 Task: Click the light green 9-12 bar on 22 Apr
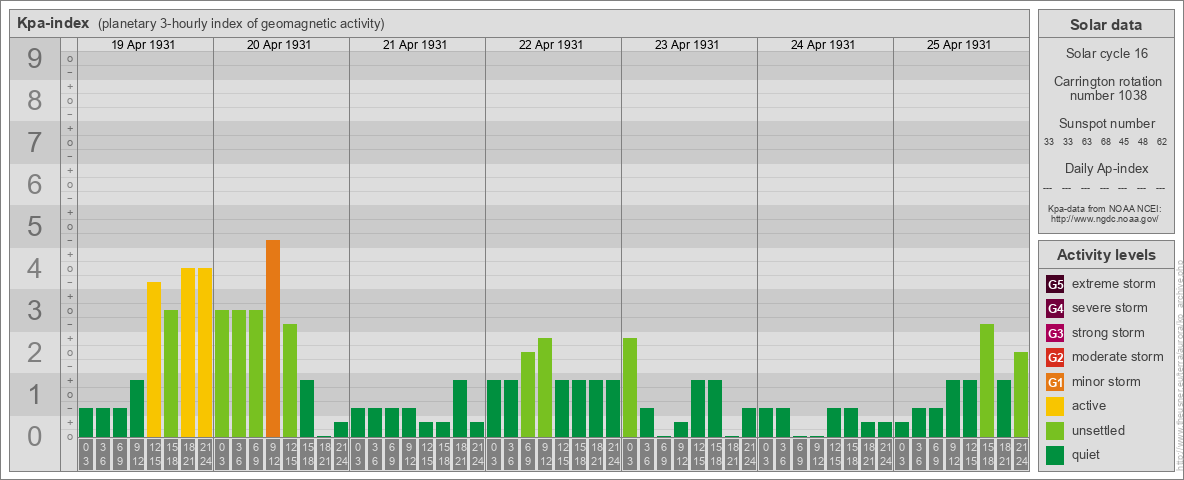click(x=544, y=388)
